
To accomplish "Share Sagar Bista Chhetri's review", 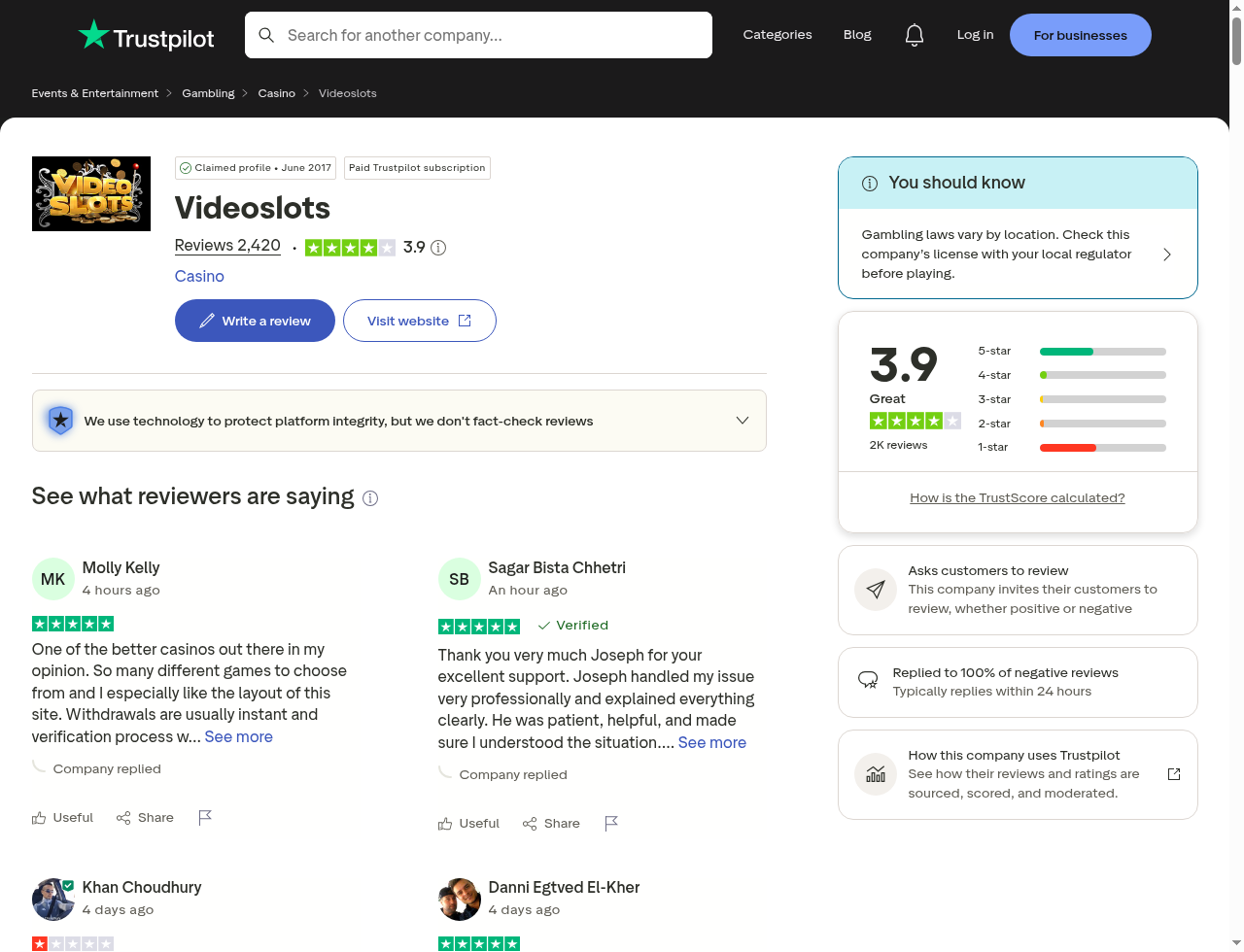I will [551, 824].
